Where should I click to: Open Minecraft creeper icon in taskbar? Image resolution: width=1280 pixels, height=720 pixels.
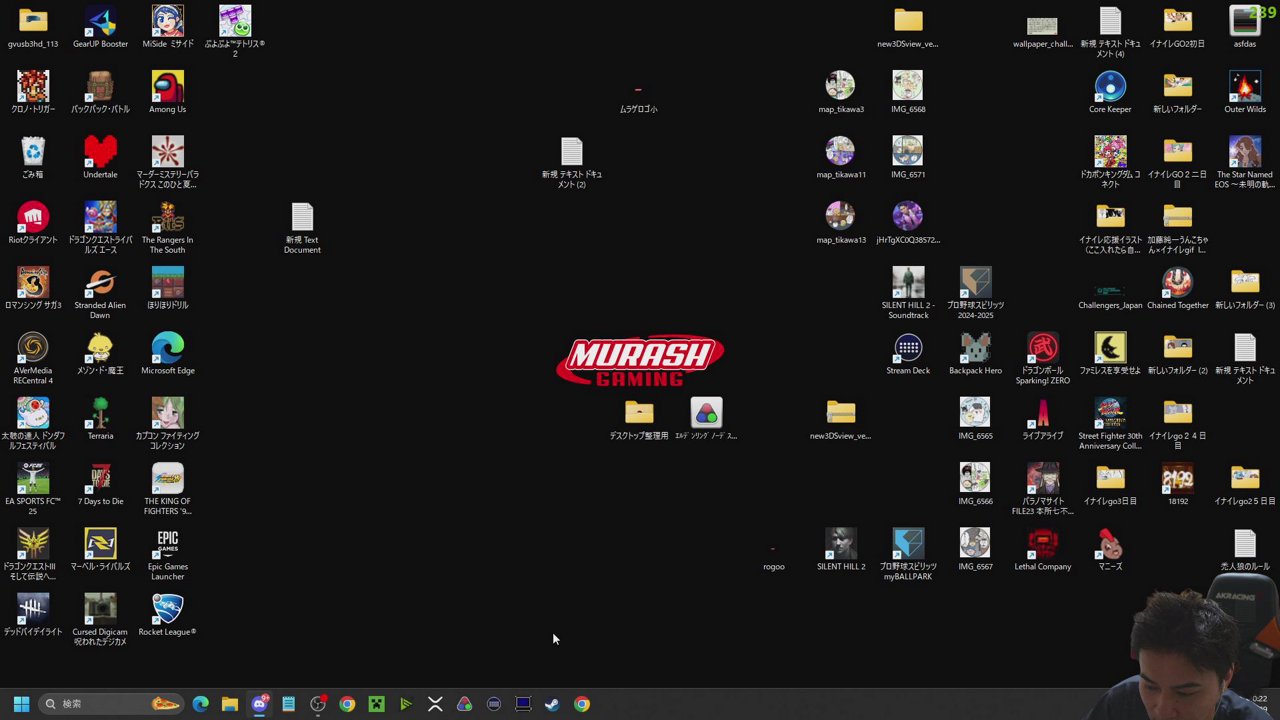point(376,704)
